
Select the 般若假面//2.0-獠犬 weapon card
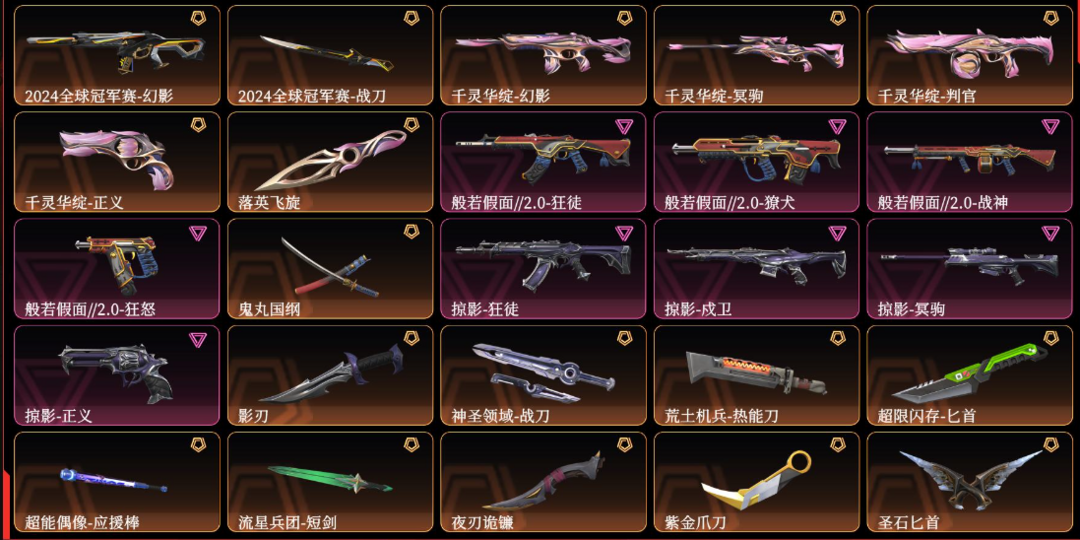pos(756,162)
